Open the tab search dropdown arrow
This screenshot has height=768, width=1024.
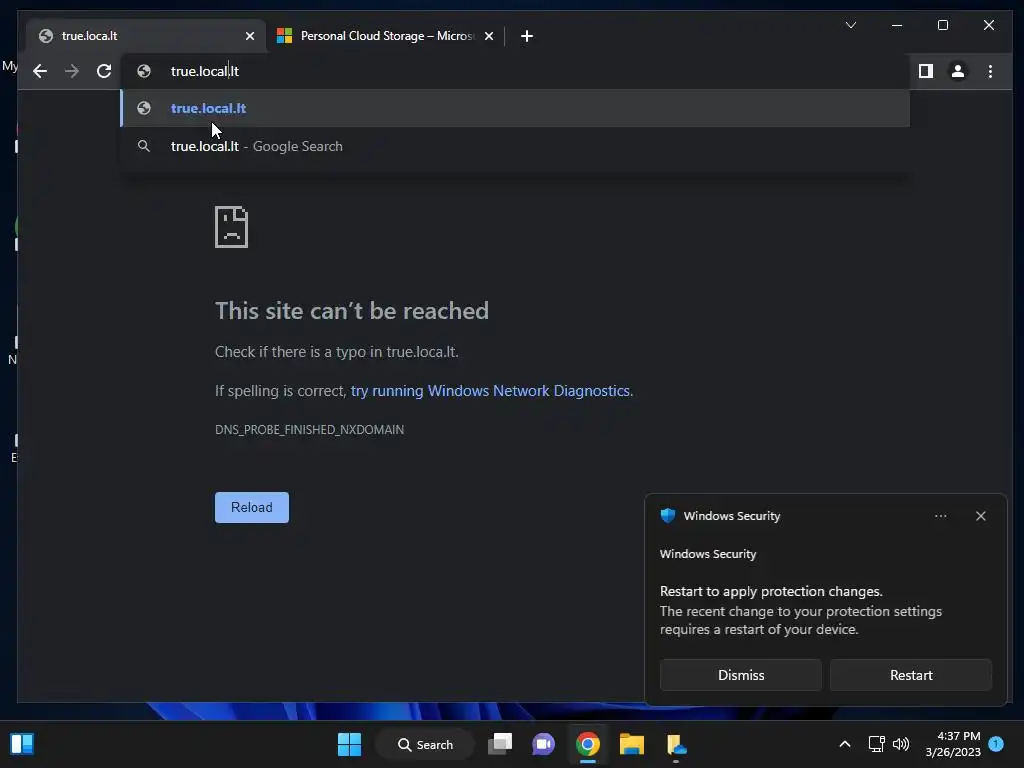850,25
